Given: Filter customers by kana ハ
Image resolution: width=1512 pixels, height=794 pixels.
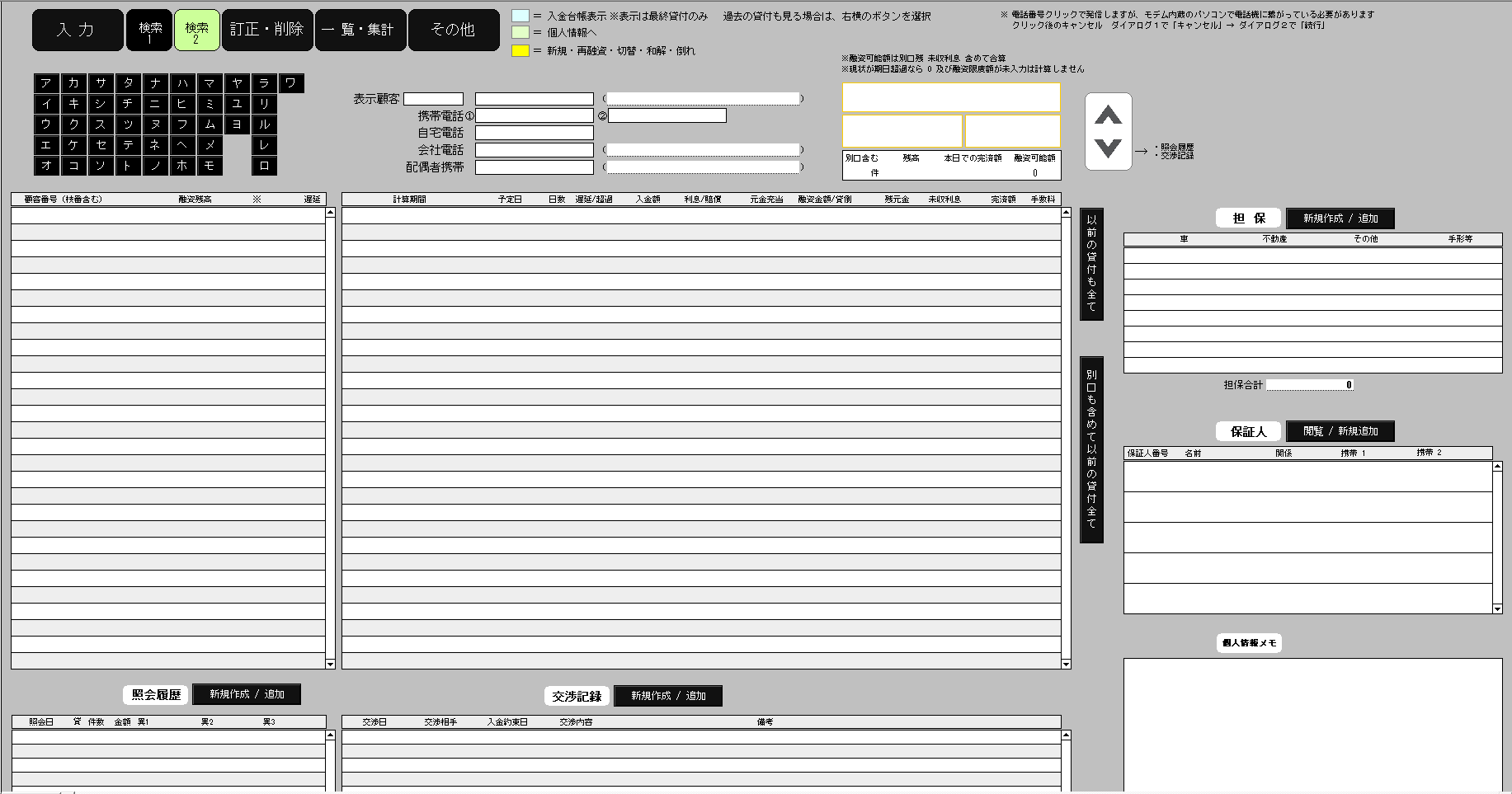Looking at the screenshot, I should [182, 83].
